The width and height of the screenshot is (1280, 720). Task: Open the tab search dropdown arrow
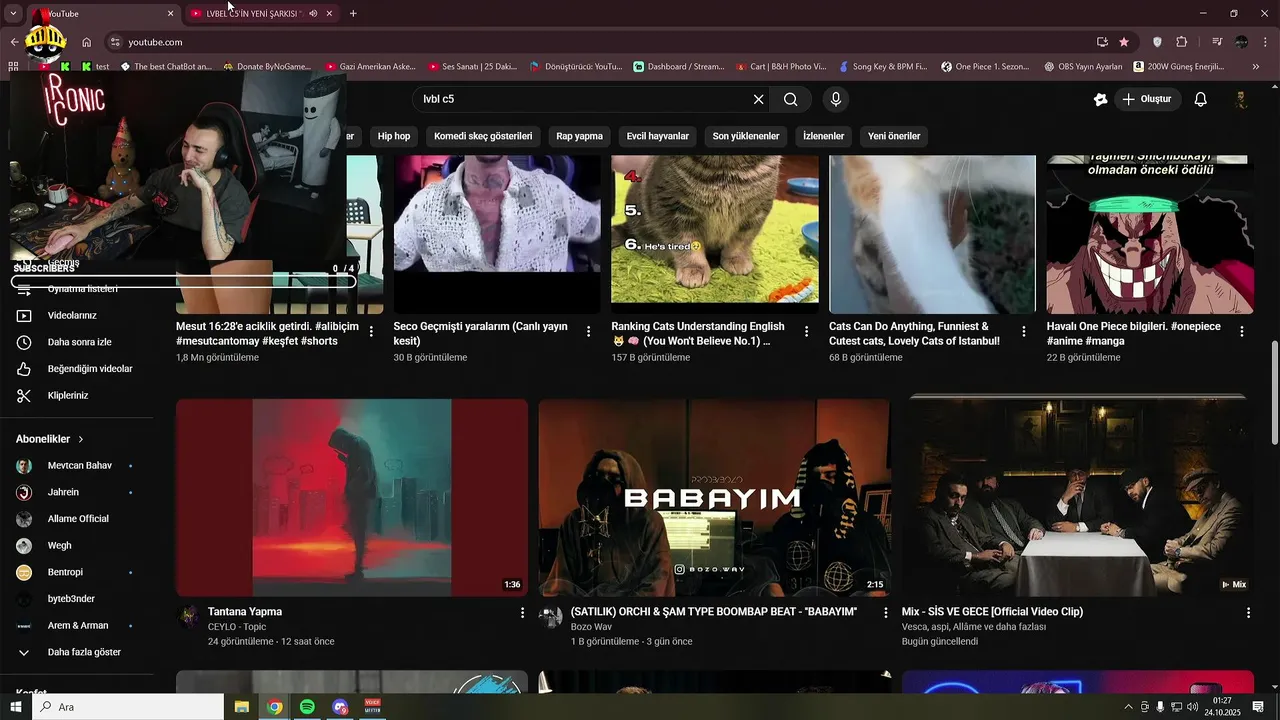pyautogui.click(x=13, y=13)
